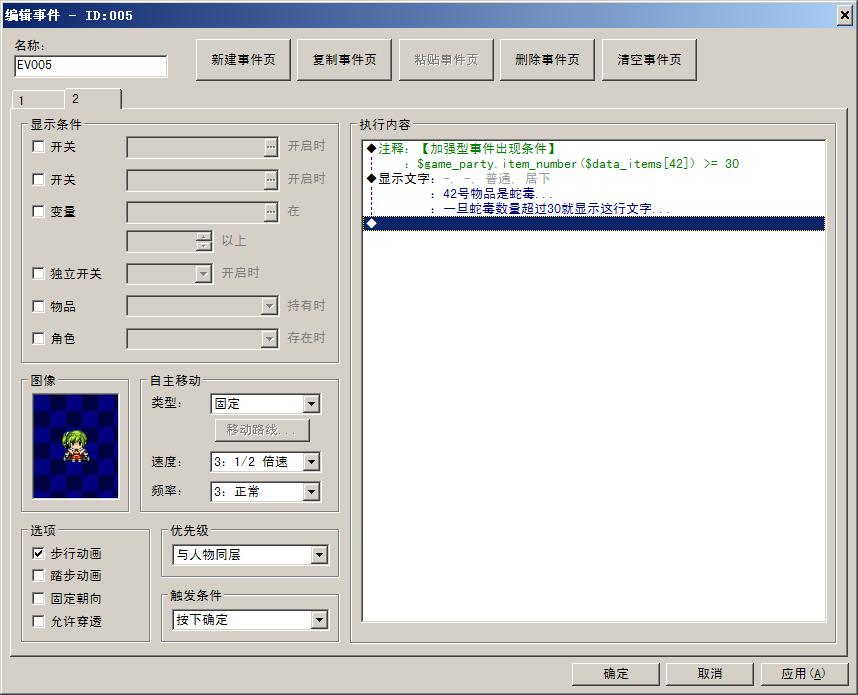The height and width of the screenshot is (695, 858).
Task: Open the 优先级 dropdown 与人物同层
Action: (251, 555)
